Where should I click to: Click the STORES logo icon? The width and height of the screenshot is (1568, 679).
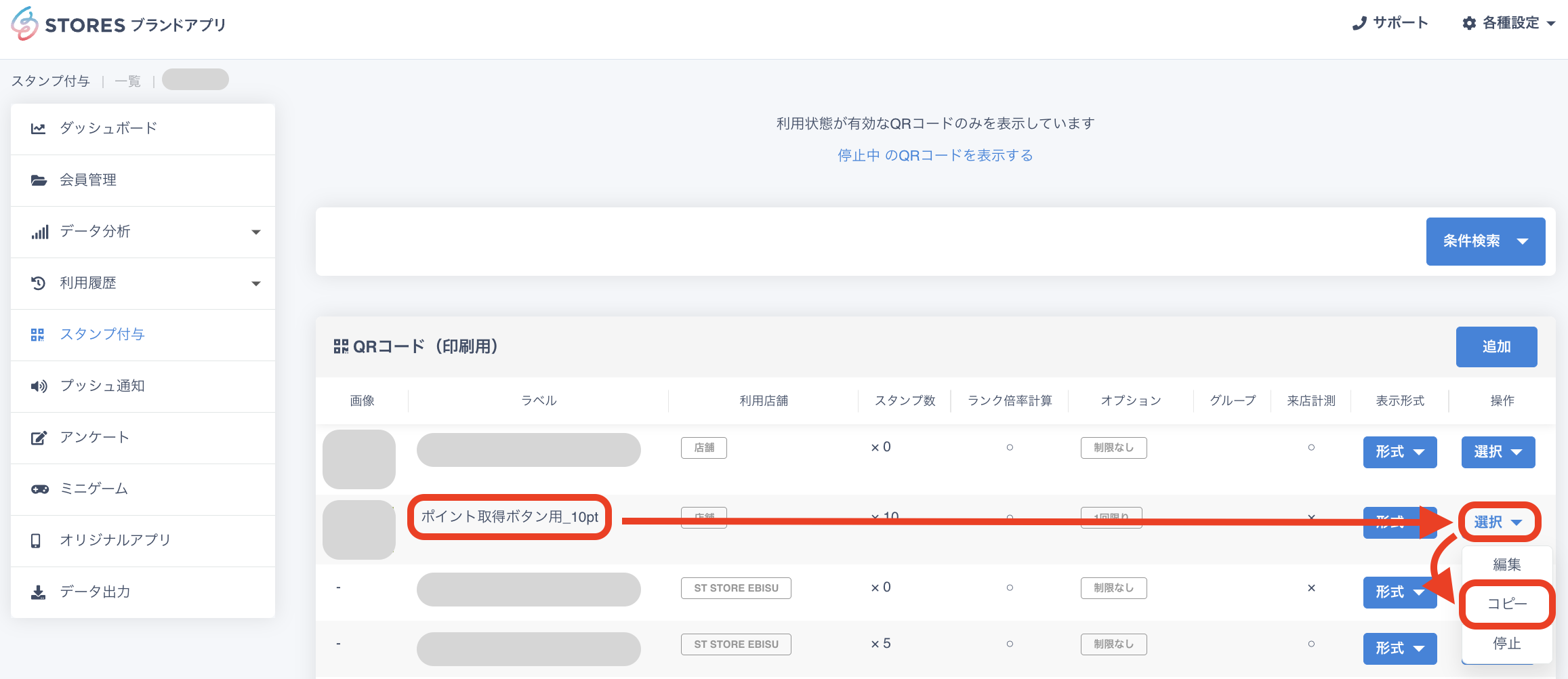(x=25, y=24)
